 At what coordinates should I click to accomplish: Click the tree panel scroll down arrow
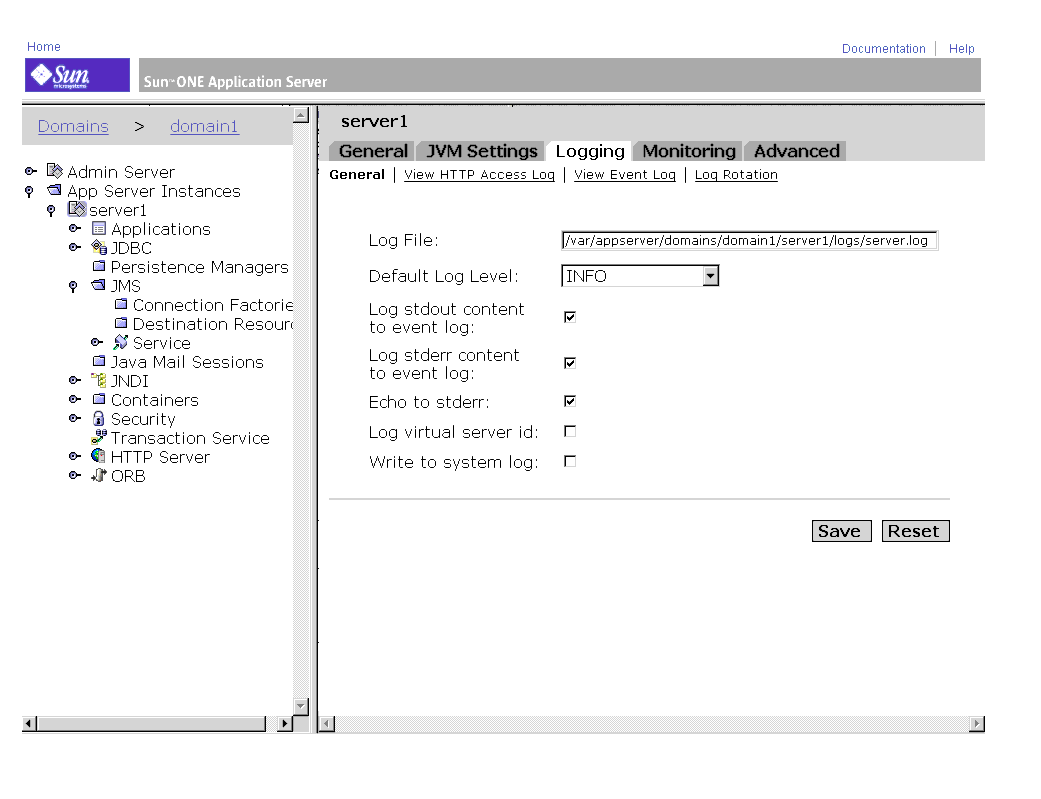(x=301, y=706)
